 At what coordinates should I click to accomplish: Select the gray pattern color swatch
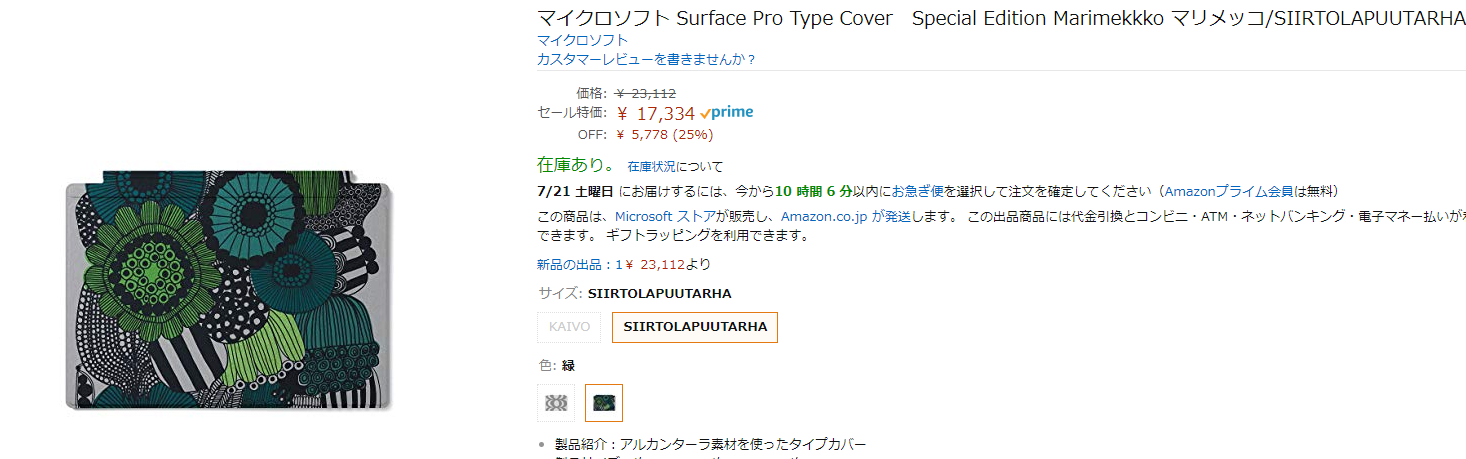pyautogui.click(x=556, y=403)
